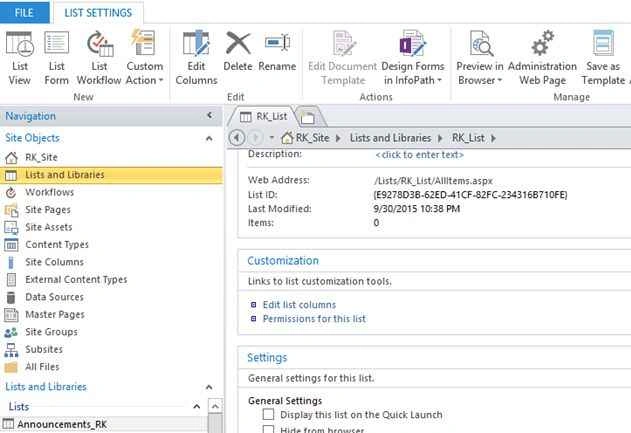The image size is (631, 433).
Task: Click description placeholder to enter text
Action: (419, 155)
